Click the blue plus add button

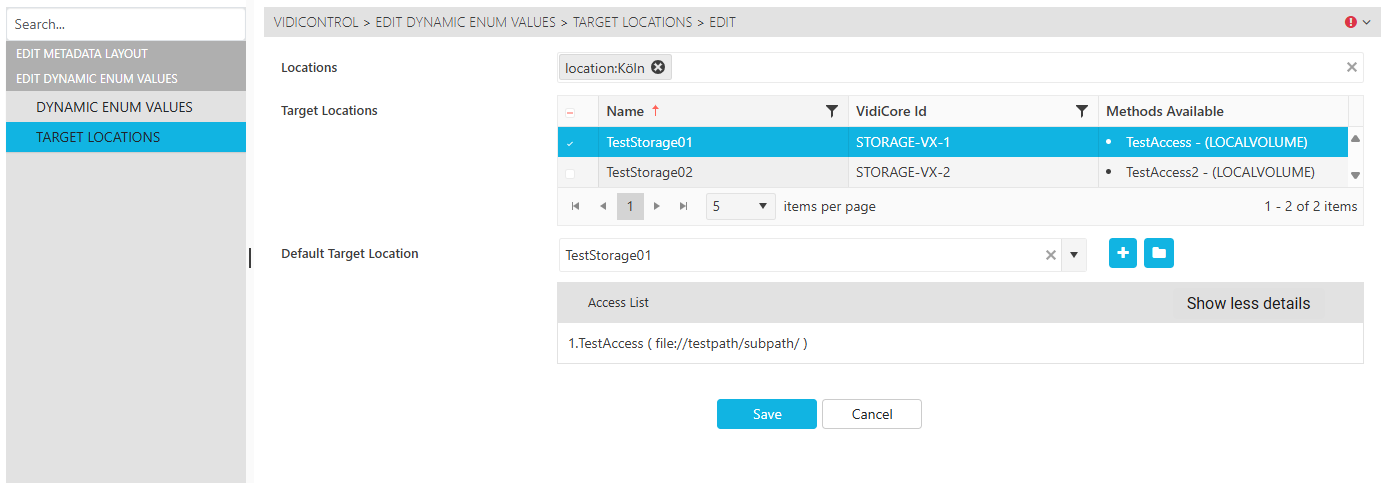pos(1123,254)
